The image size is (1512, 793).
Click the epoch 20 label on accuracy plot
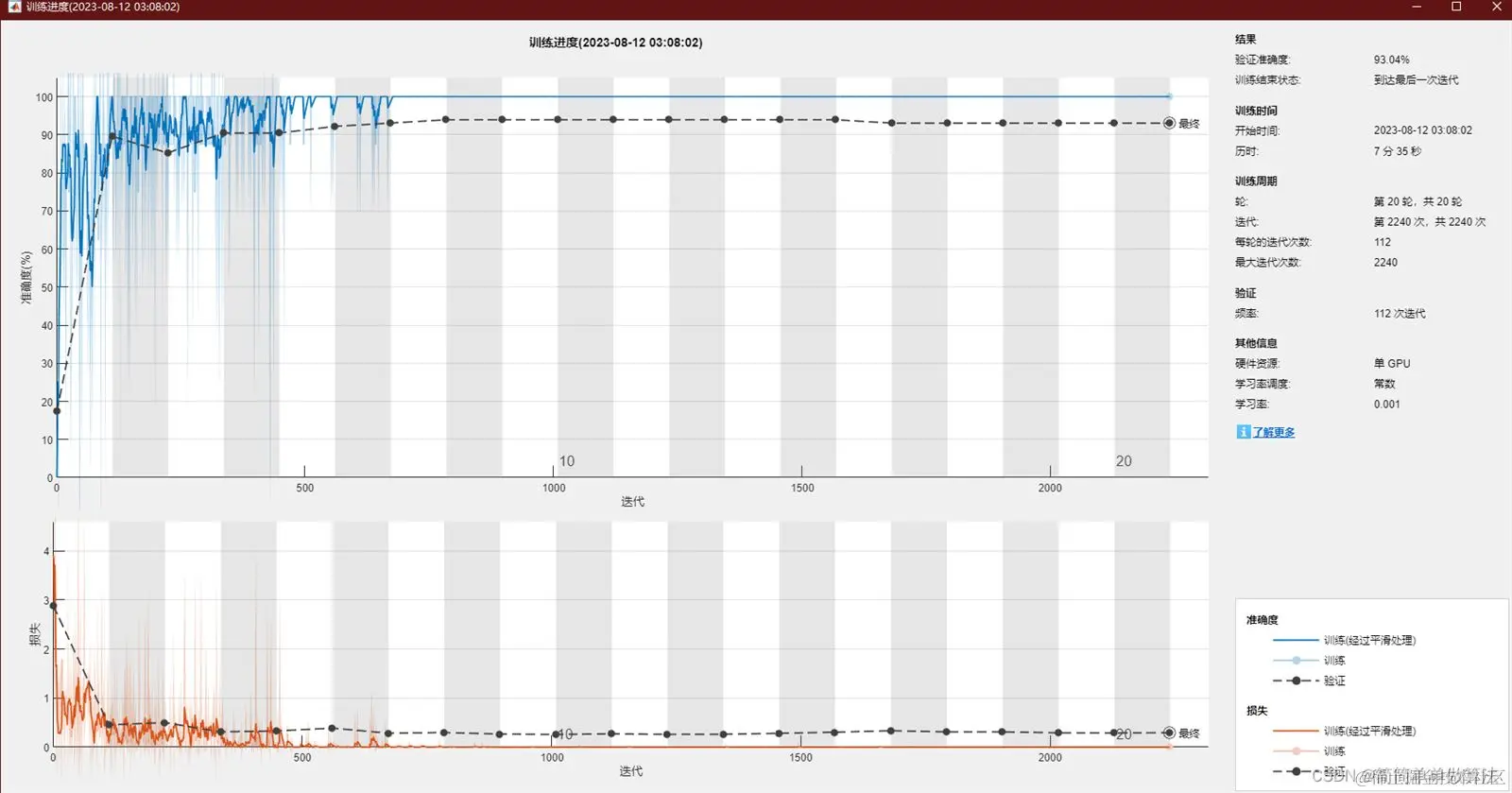click(x=1123, y=461)
